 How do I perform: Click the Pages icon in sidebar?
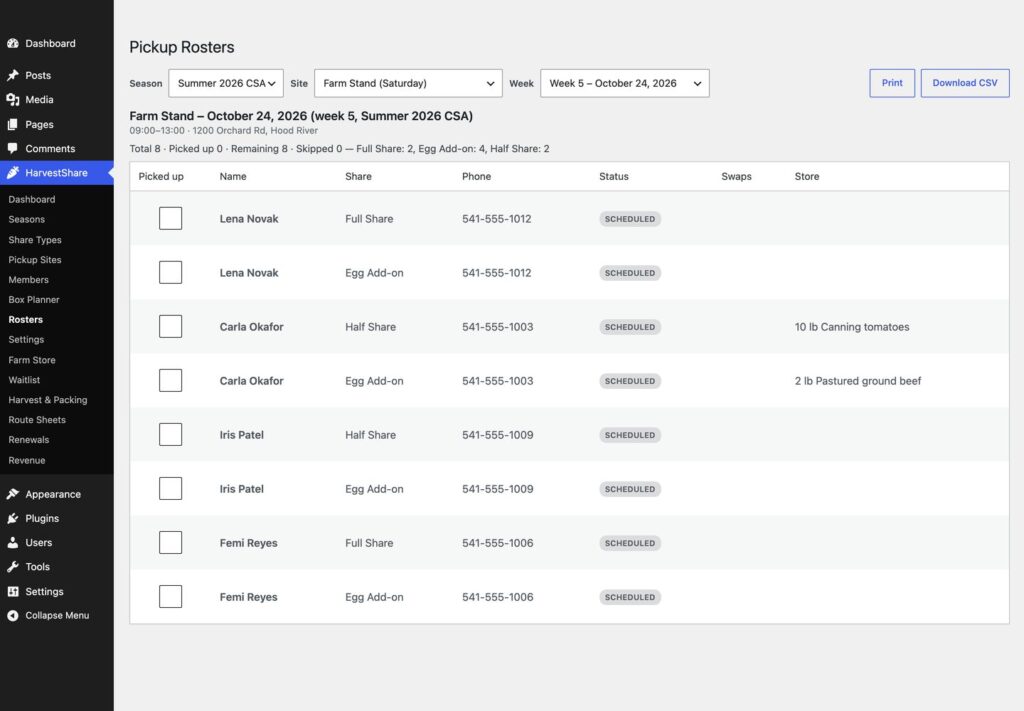12,124
